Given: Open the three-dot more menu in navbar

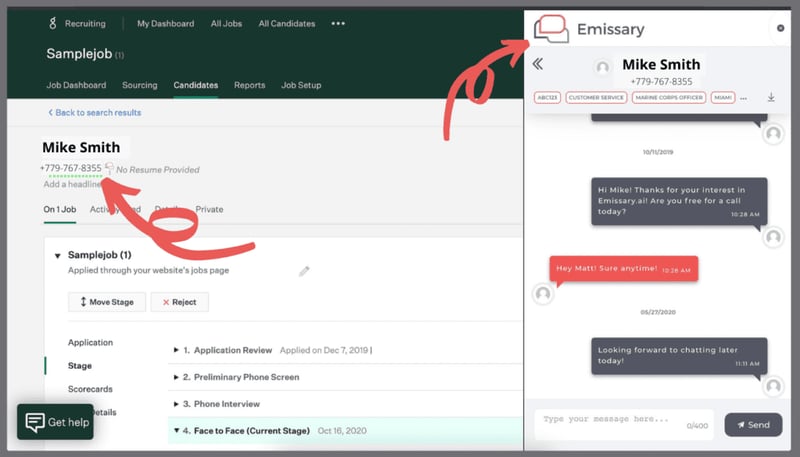Looking at the screenshot, I should tap(338, 23).
